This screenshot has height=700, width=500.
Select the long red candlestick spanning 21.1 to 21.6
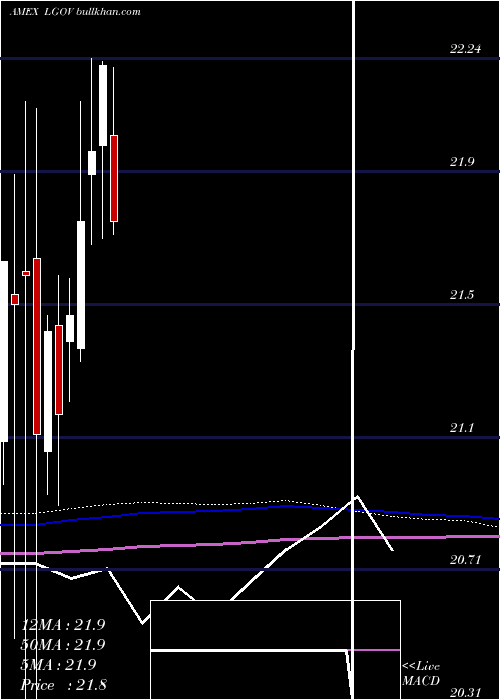(x=37, y=346)
